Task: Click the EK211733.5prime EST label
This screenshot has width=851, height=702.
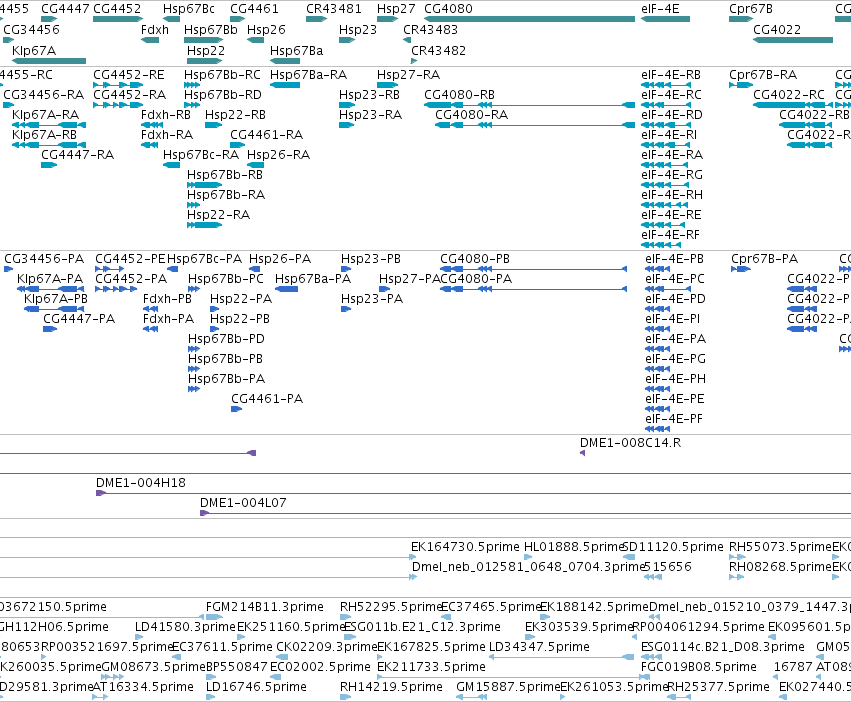Action: [431, 667]
